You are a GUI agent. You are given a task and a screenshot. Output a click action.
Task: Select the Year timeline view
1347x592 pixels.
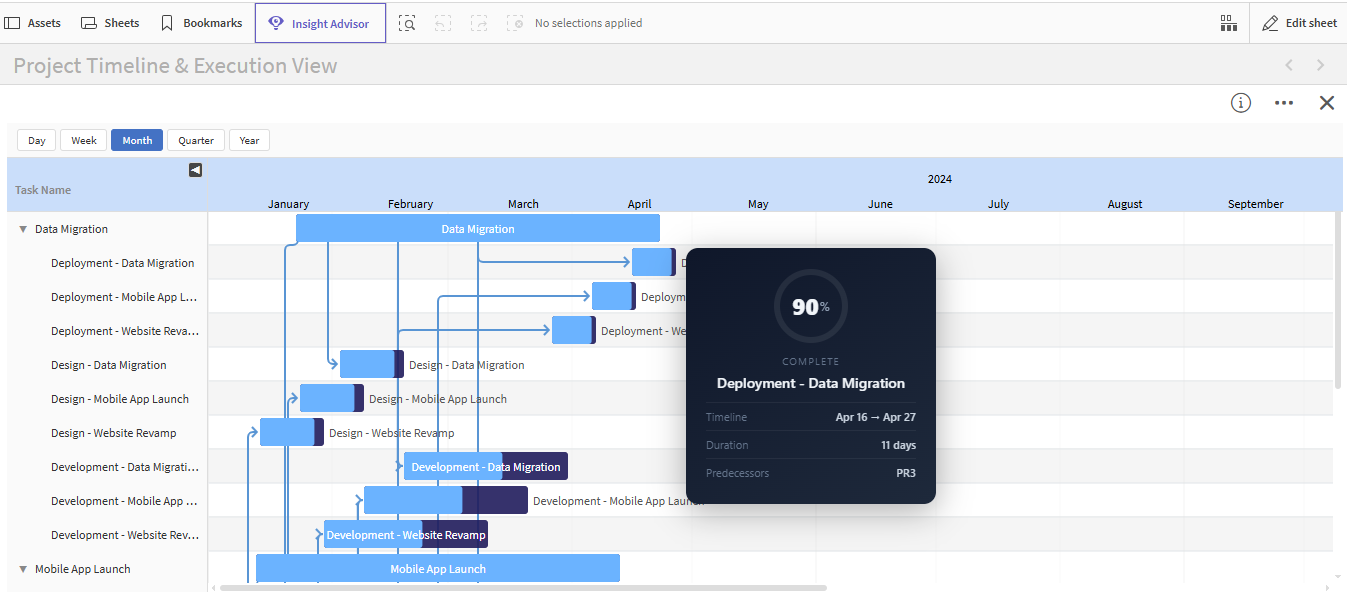(249, 141)
